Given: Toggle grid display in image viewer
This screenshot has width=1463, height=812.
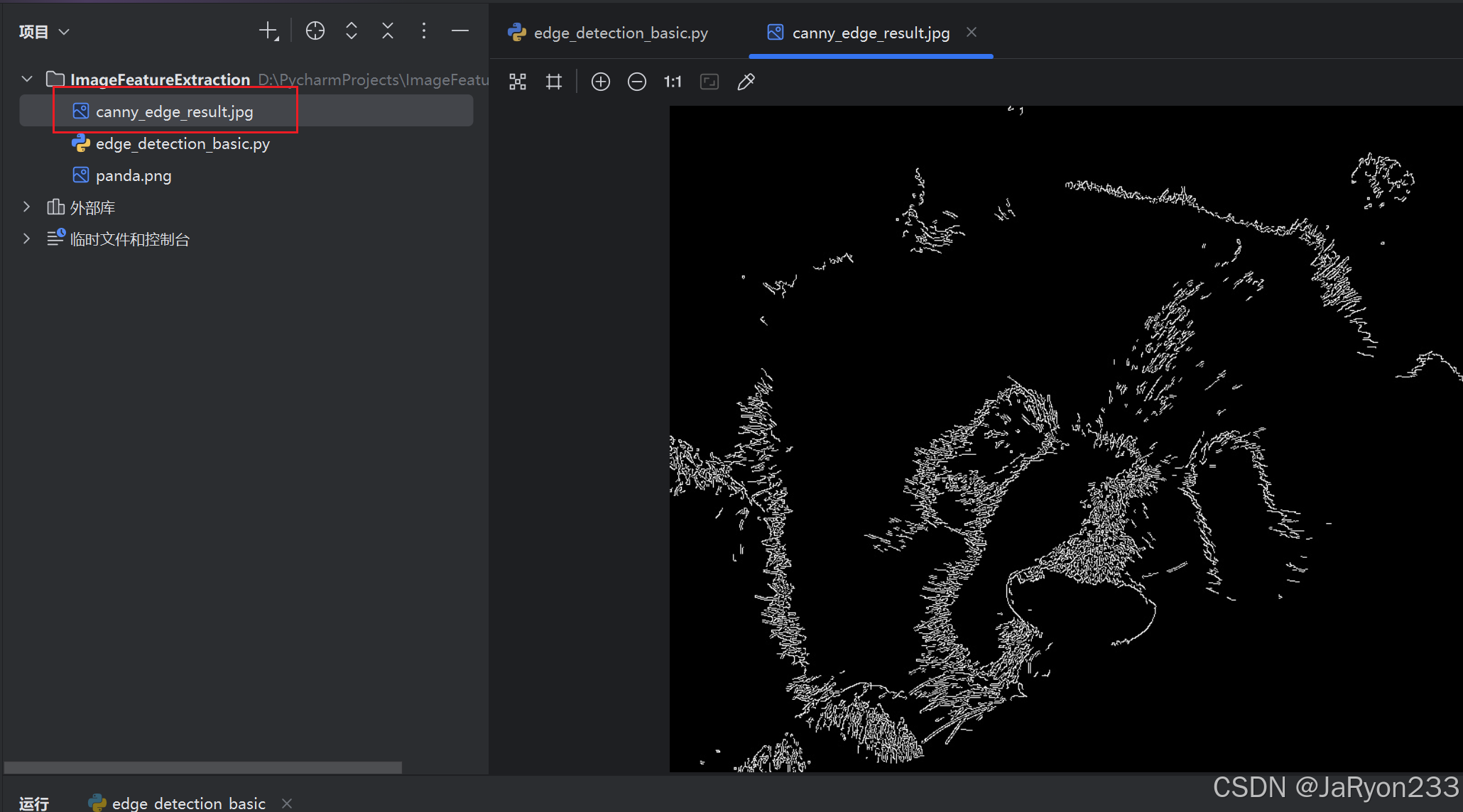Looking at the screenshot, I should (554, 82).
